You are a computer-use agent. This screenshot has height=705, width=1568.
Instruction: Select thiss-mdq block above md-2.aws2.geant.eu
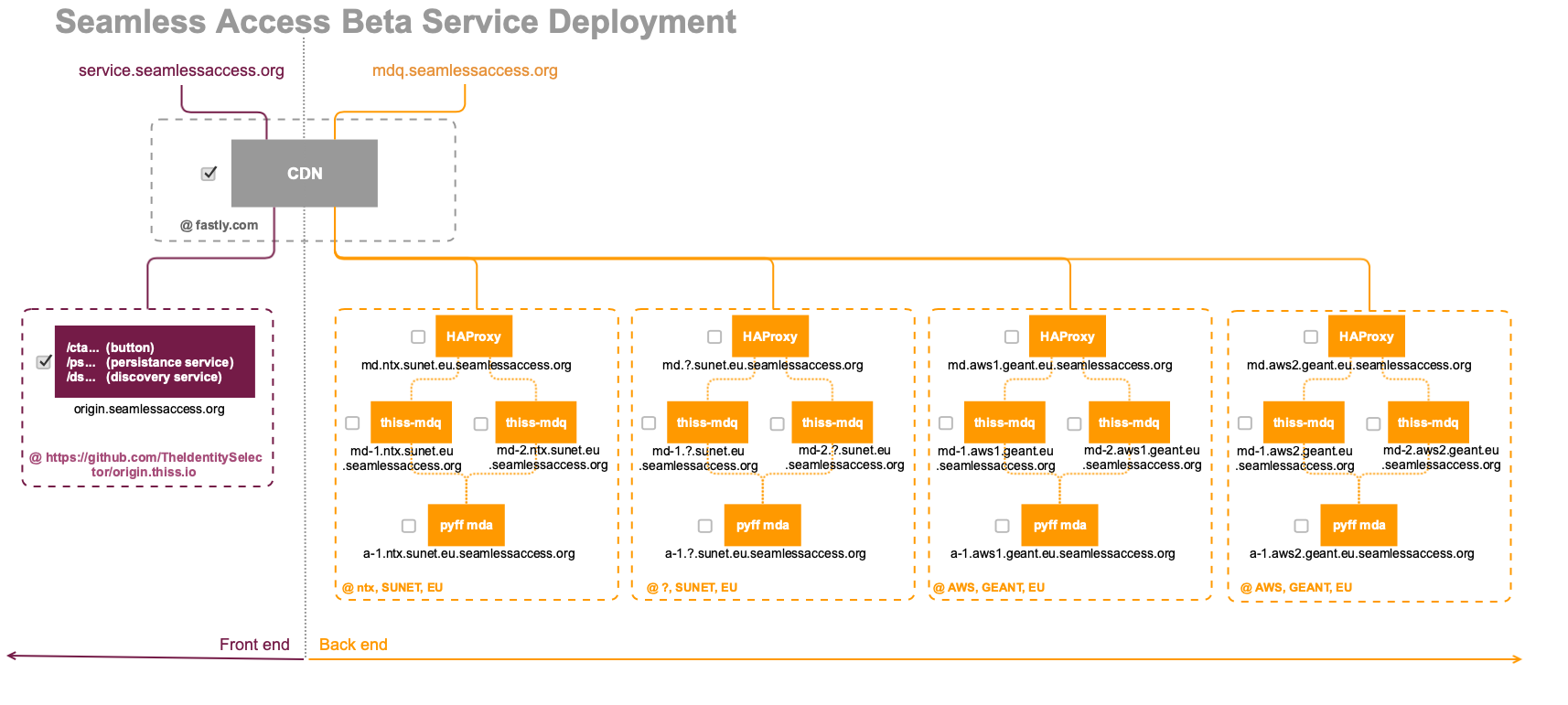coord(1428,422)
